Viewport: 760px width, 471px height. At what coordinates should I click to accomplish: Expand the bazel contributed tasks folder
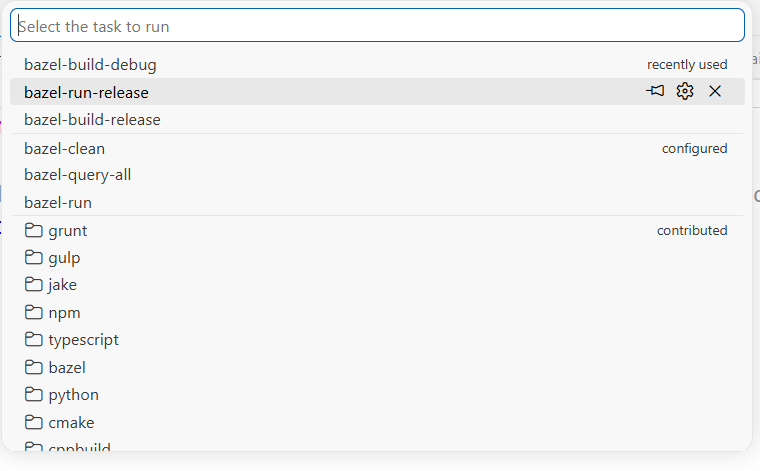tap(377, 367)
